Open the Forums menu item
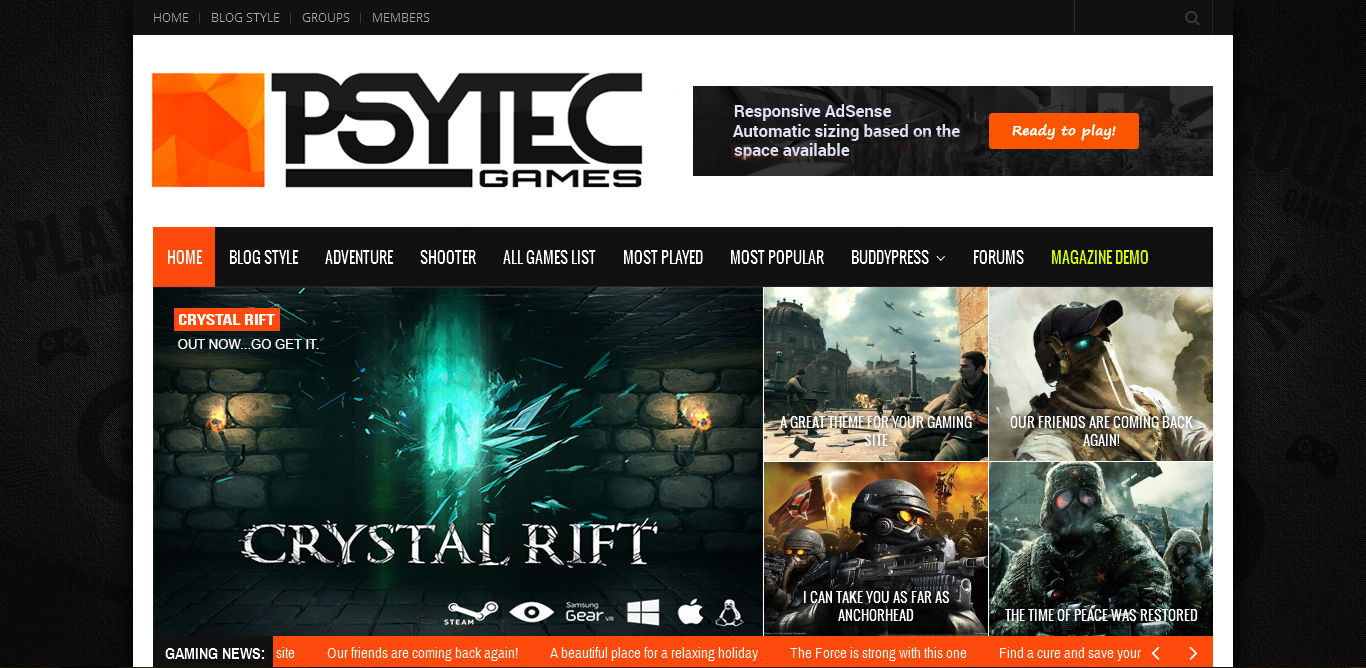The width and height of the screenshot is (1366, 668). pos(998,257)
